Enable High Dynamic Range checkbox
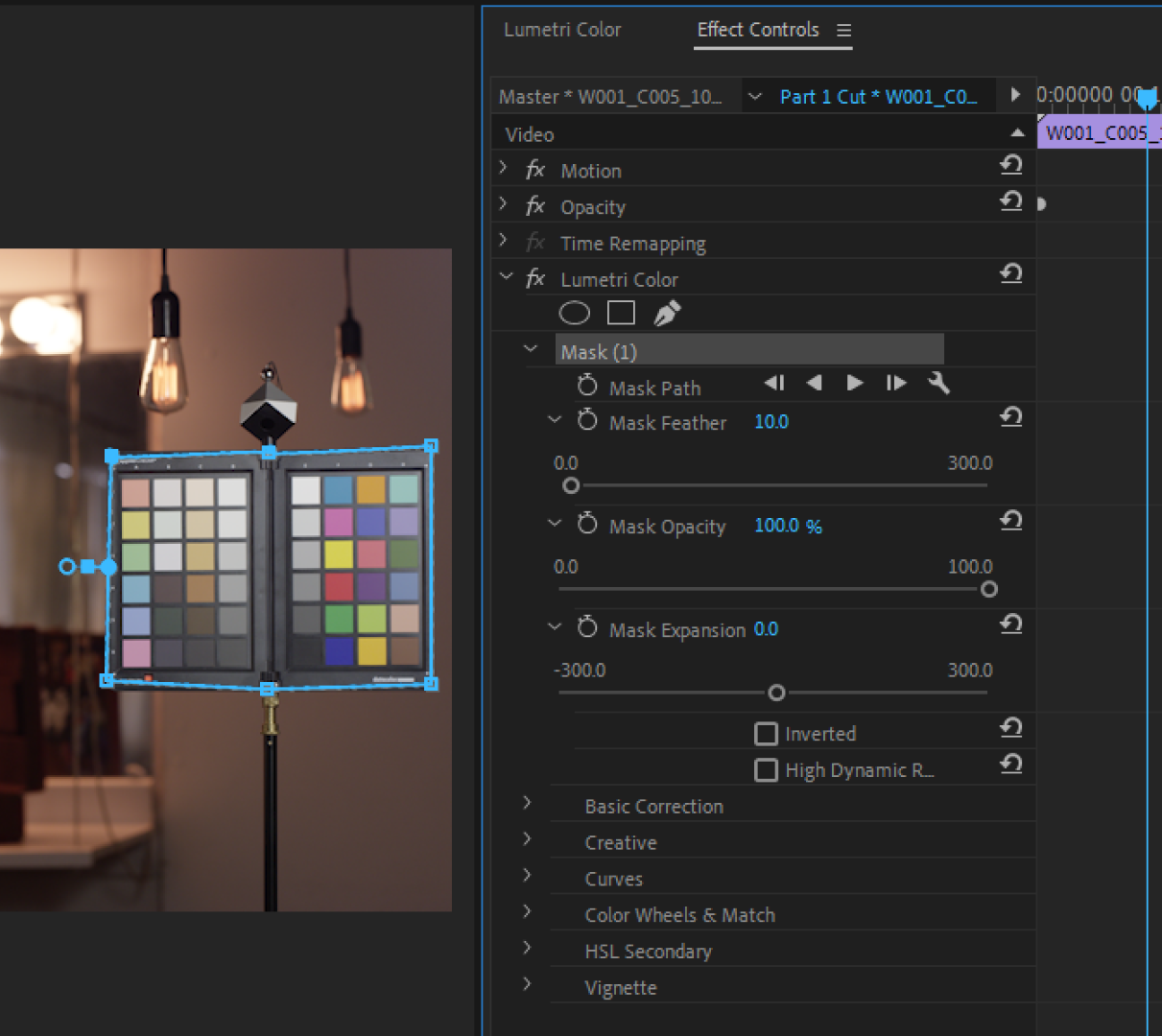This screenshot has width=1162, height=1036. (x=766, y=770)
